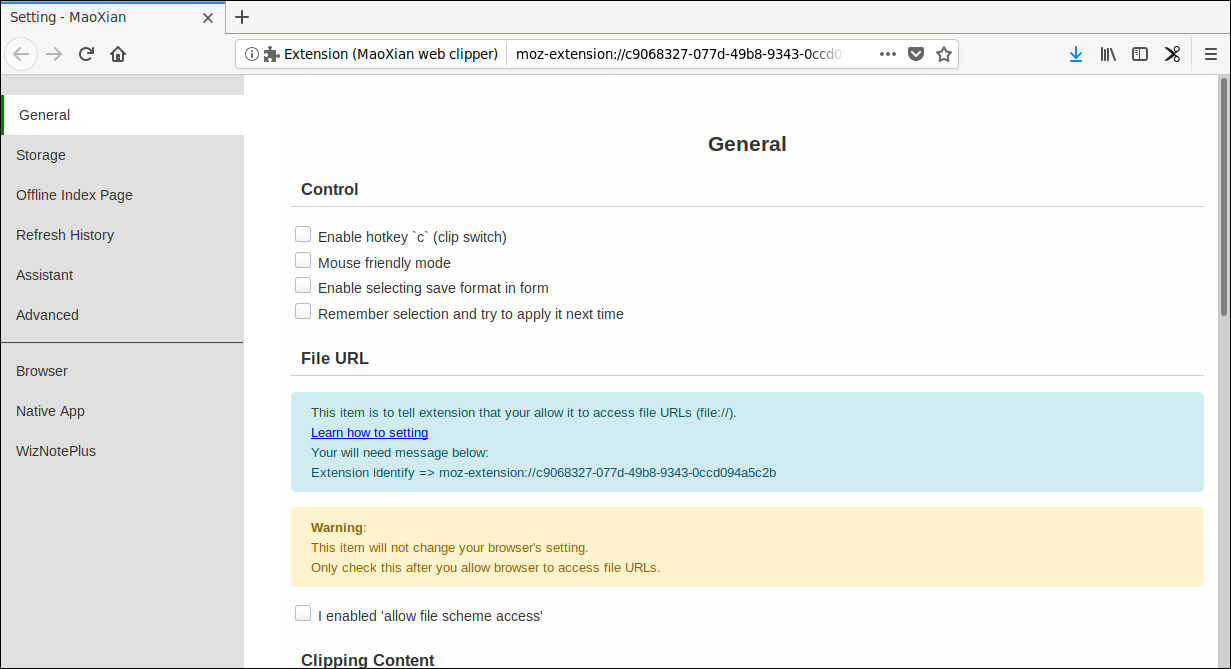Toggle the sidebar view icon
This screenshot has height=669, width=1231.
[x=1140, y=54]
